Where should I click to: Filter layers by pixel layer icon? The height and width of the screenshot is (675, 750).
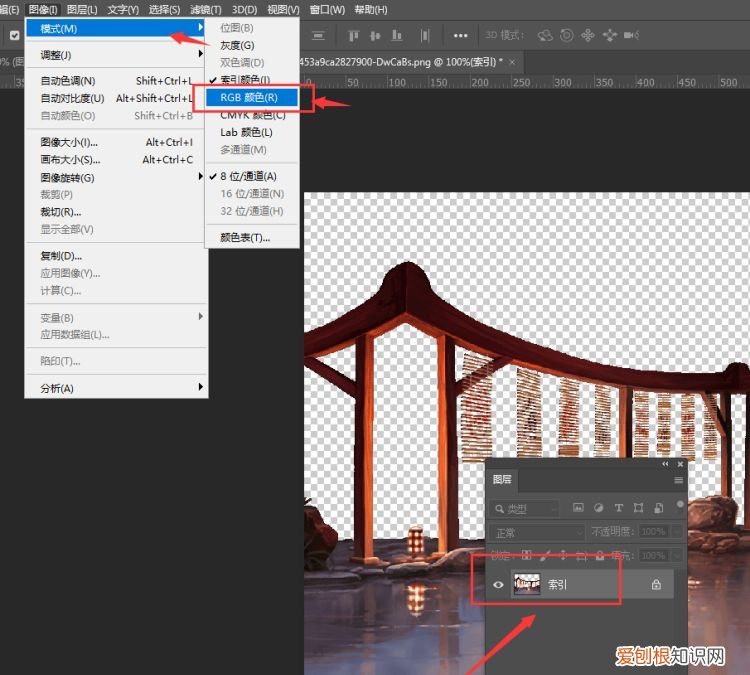tap(578, 508)
